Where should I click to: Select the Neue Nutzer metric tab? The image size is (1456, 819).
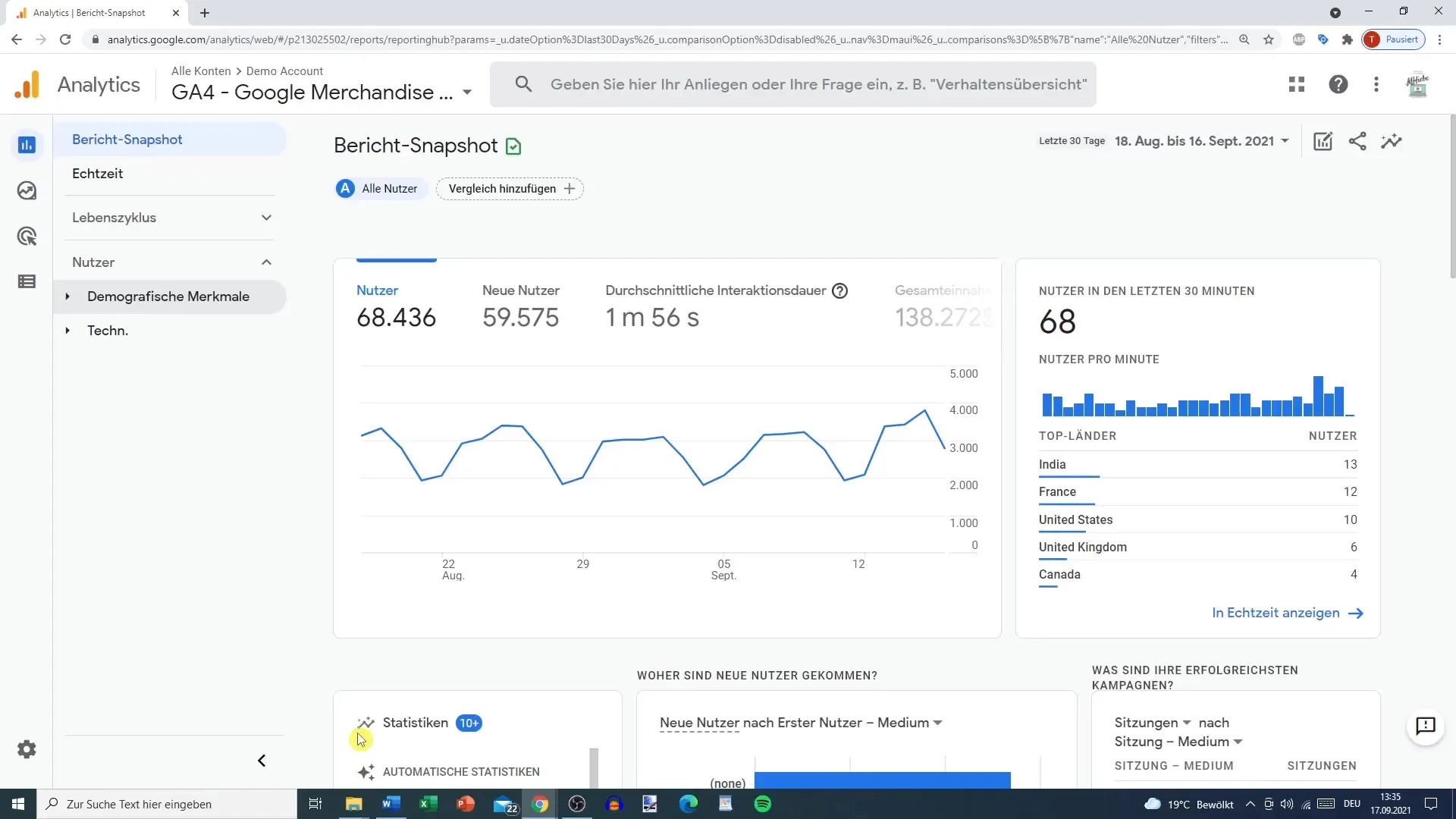tap(521, 308)
